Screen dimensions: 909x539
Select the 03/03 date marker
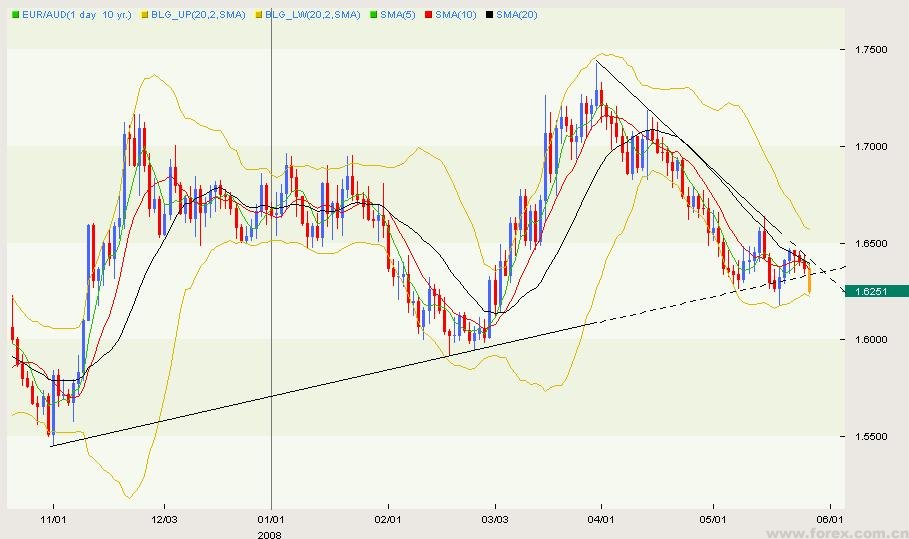(x=494, y=520)
